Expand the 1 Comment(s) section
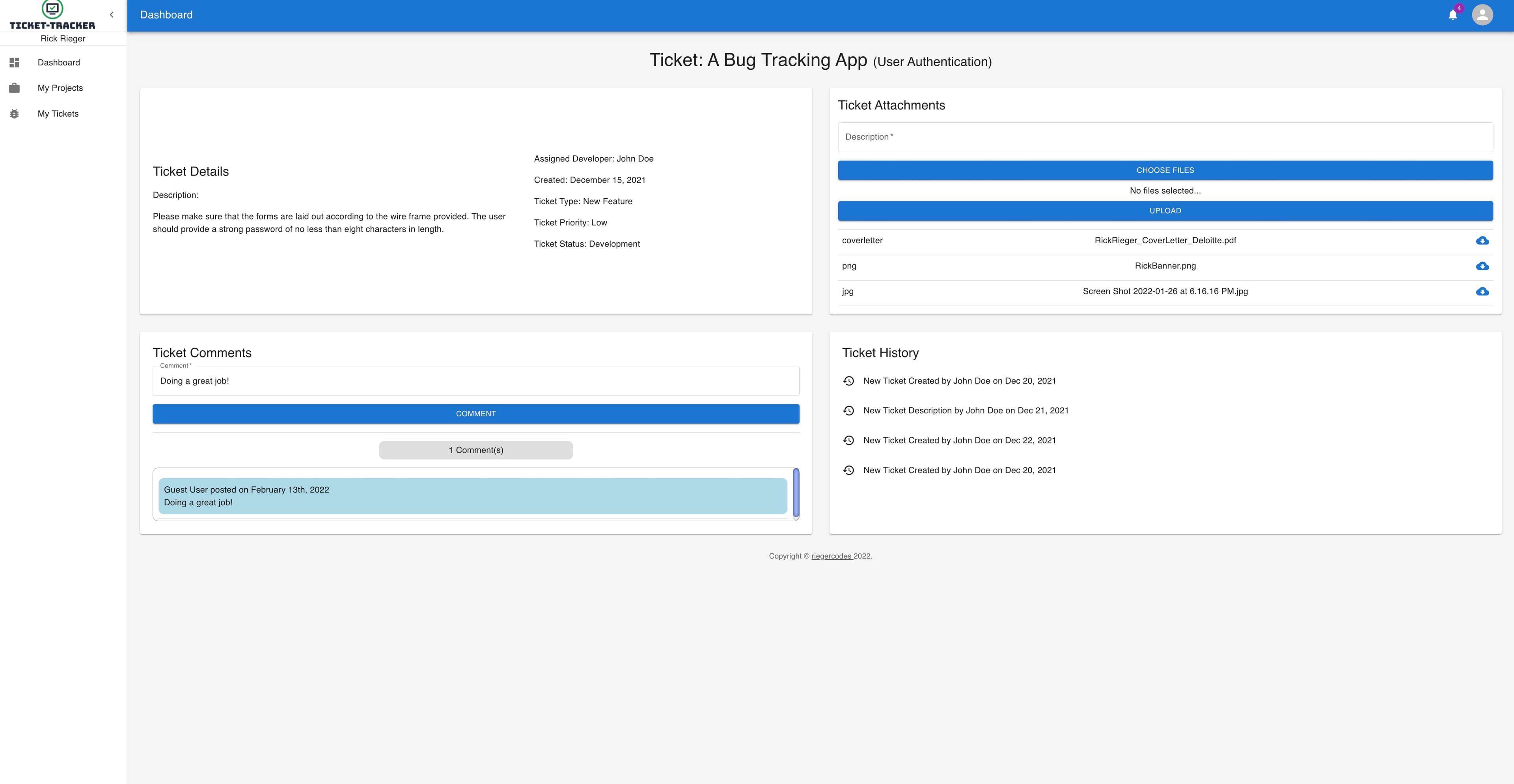 tap(475, 450)
